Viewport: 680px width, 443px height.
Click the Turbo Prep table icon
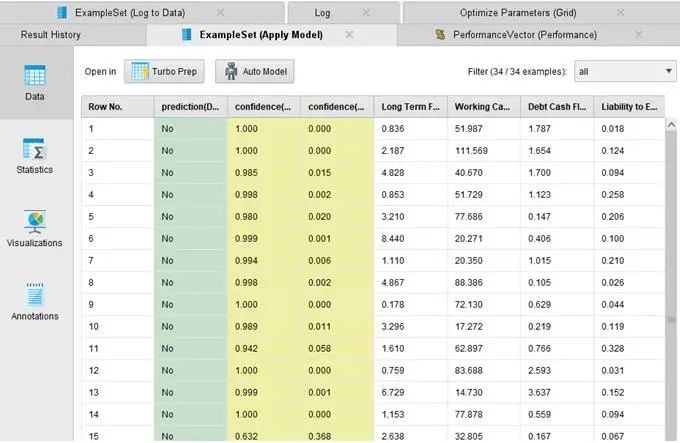pos(140,72)
